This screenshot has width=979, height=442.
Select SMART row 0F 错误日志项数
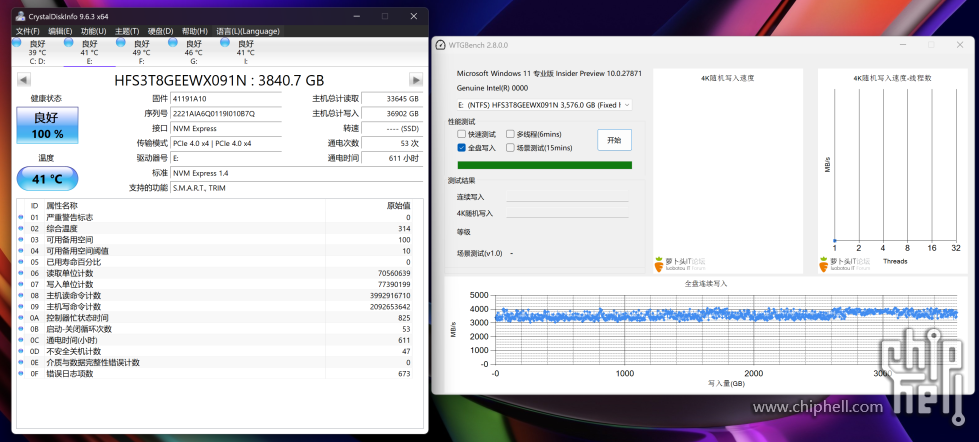[215, 373]
